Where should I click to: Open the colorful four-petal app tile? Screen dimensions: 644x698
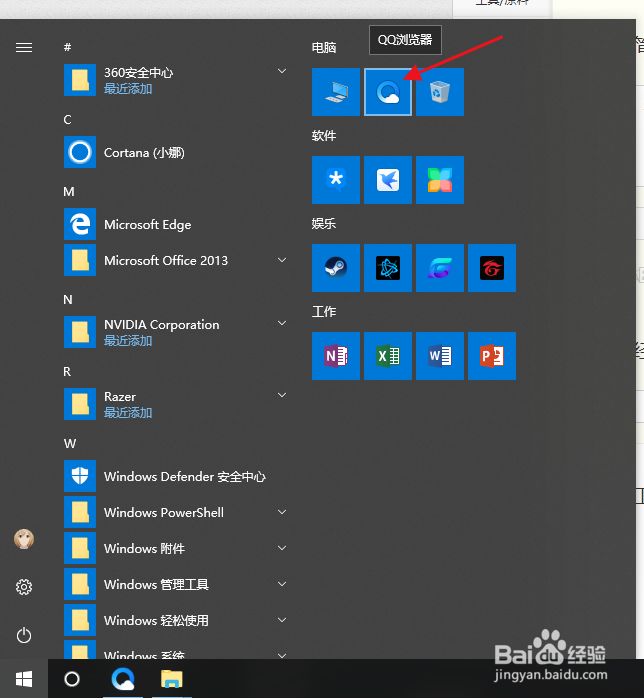(x=440, y=180)
